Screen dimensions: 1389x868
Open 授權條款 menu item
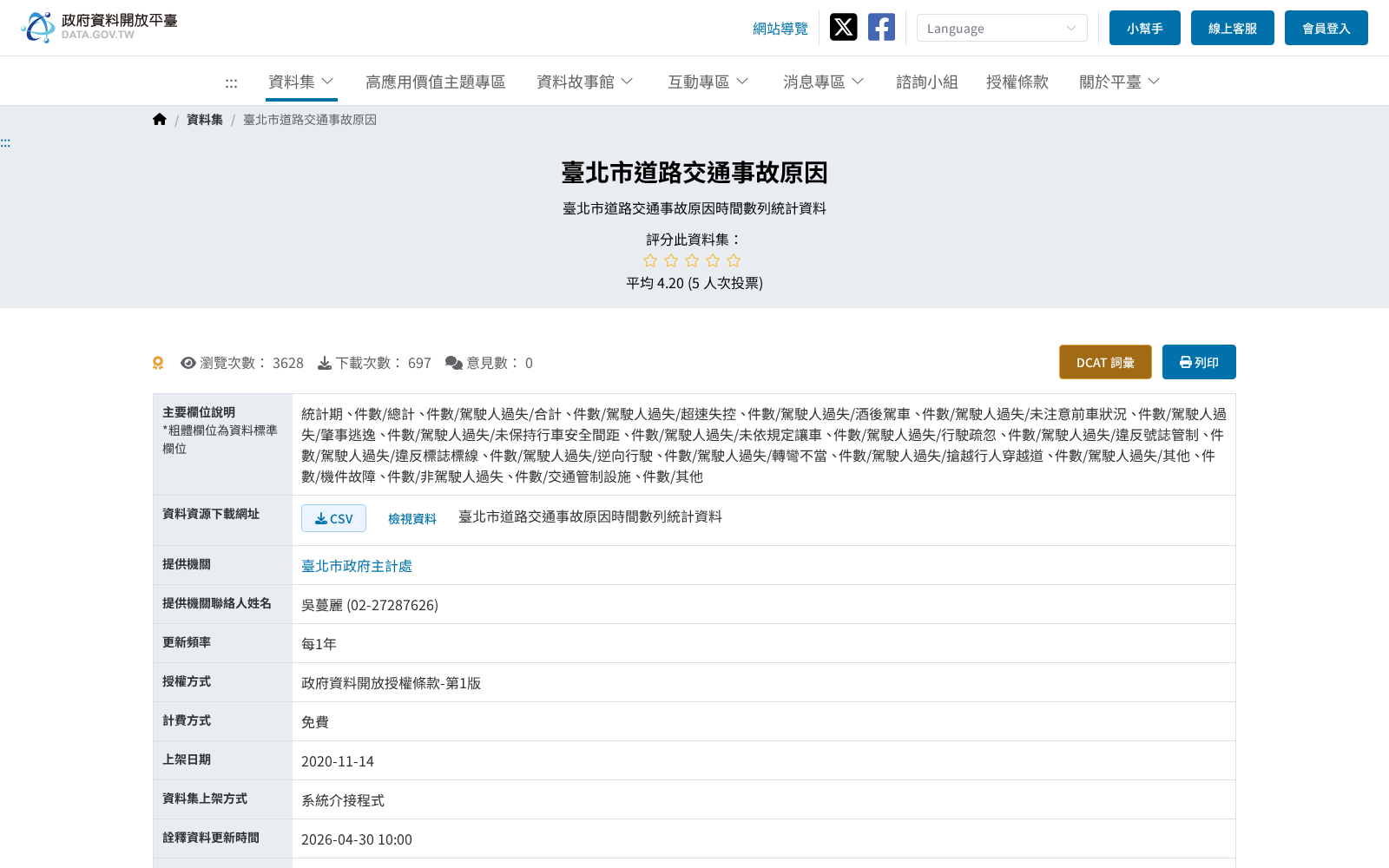[x=1017, y=82]
